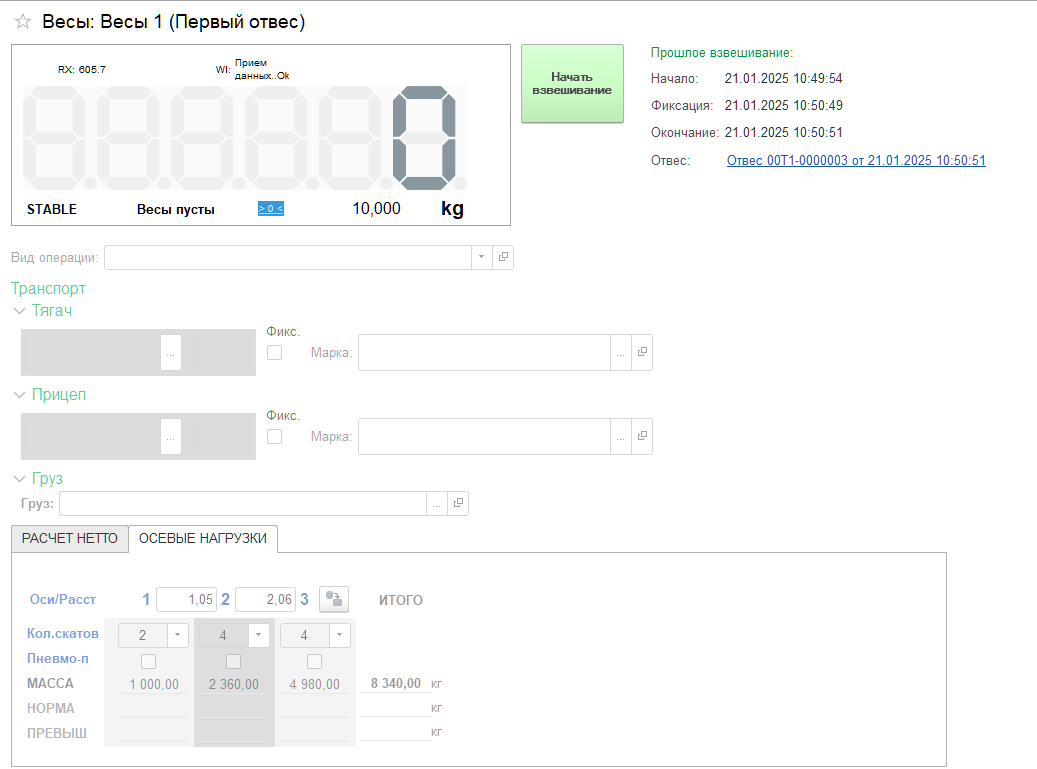The width and height of the screenshot is (1037, 769).
Task: Switch to РАСЧЕТ НЕТТО tab
Action: 70,538
